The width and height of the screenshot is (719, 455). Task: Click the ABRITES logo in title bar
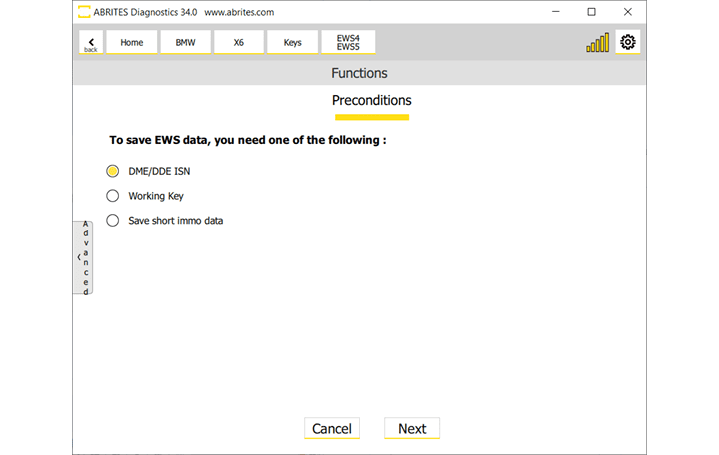pos(84,12)
